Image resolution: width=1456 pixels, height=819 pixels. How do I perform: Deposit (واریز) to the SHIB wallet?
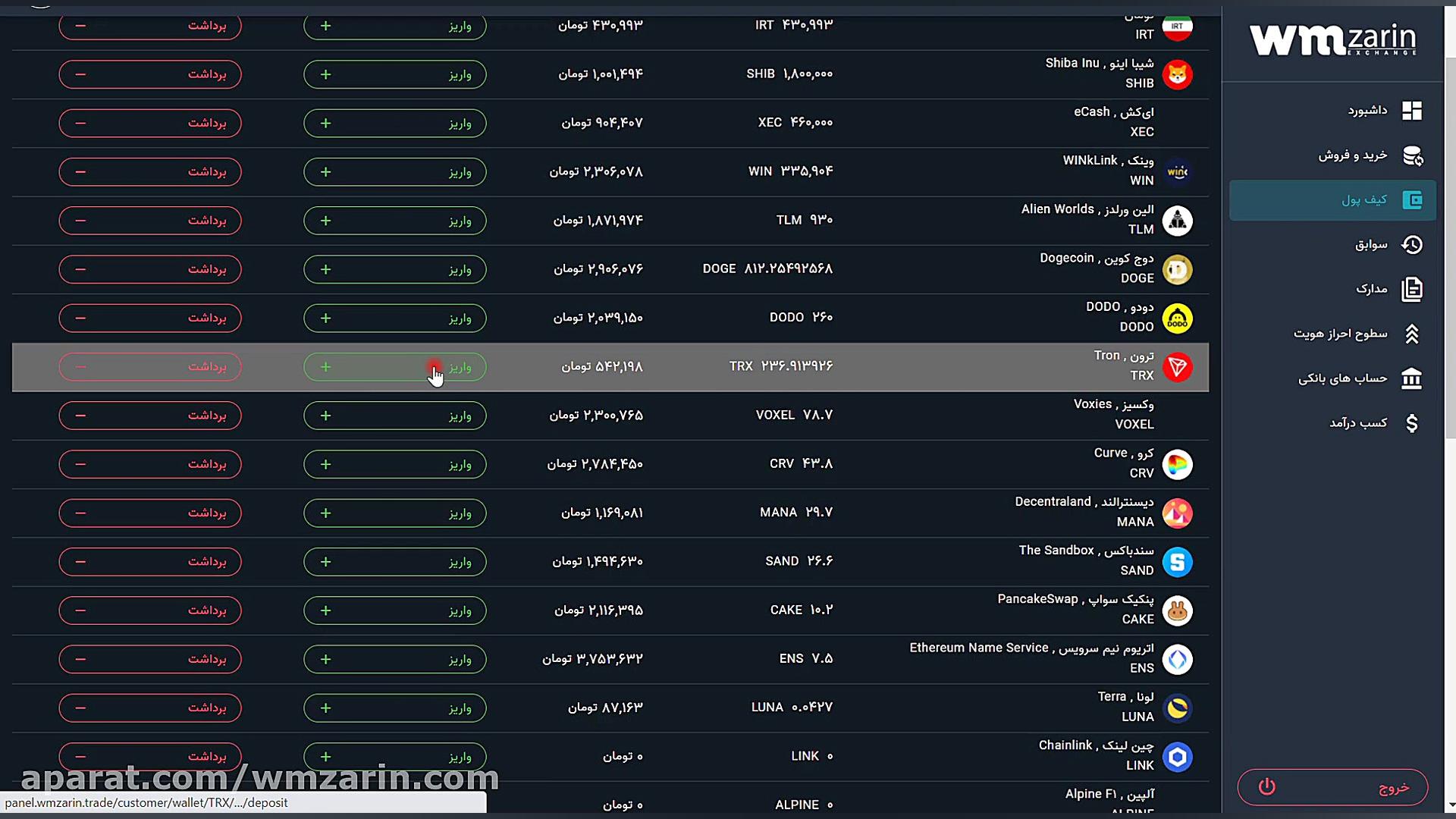pos(394,74)
